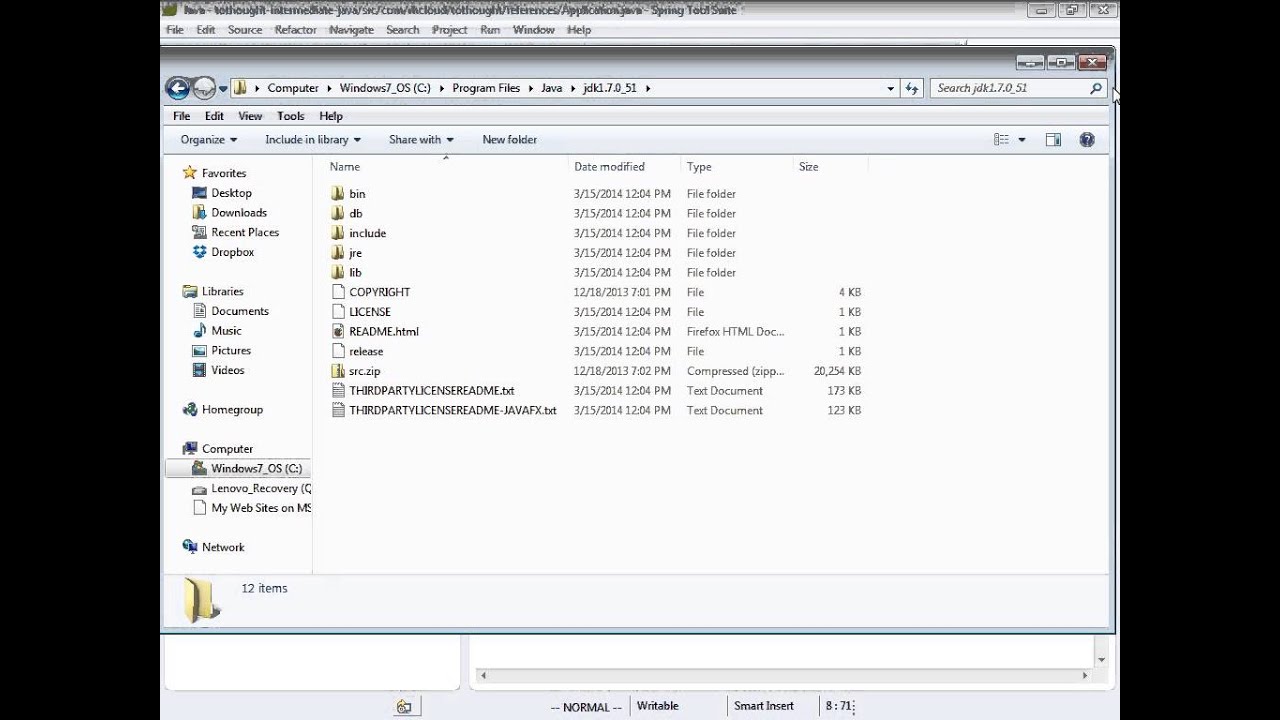Click the Dropbox icon in the sidebar
The height and width of the screenshot is (720, 1280).
(199, 252)
